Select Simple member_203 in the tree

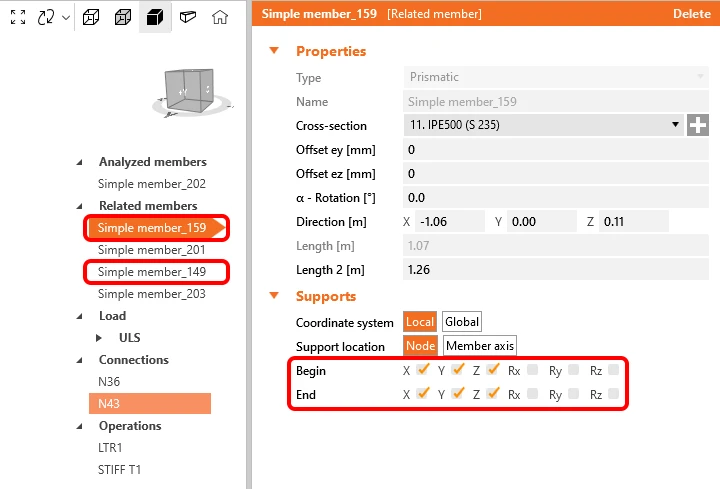[152, 294]
